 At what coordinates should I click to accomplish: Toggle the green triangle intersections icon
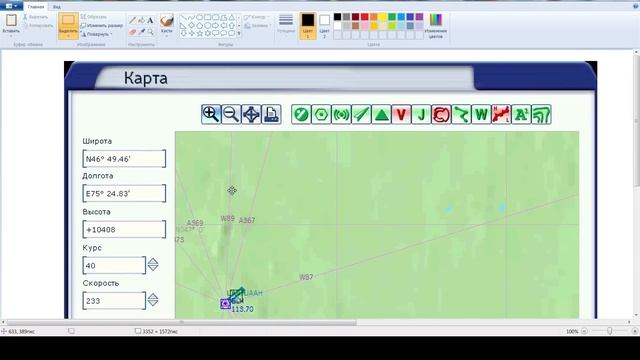[x=381, y=114]
